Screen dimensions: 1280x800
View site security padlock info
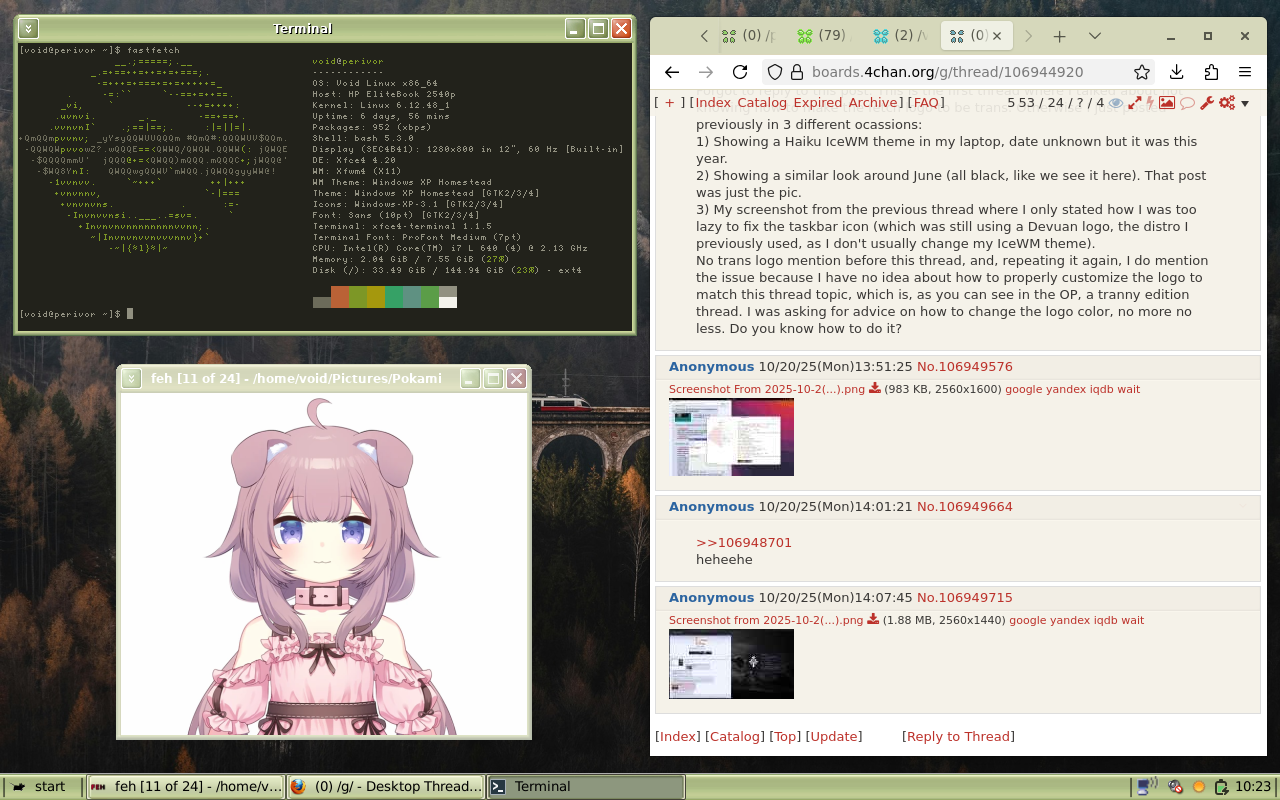[796, 72]
